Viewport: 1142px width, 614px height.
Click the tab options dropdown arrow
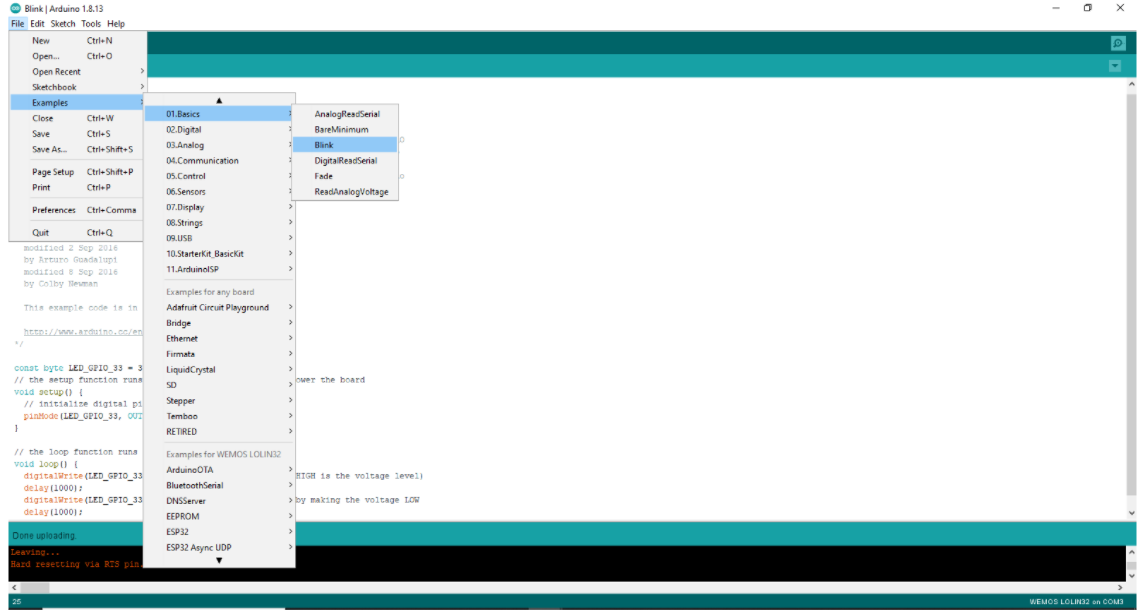pyautogui.click(x=1115, y=66)
